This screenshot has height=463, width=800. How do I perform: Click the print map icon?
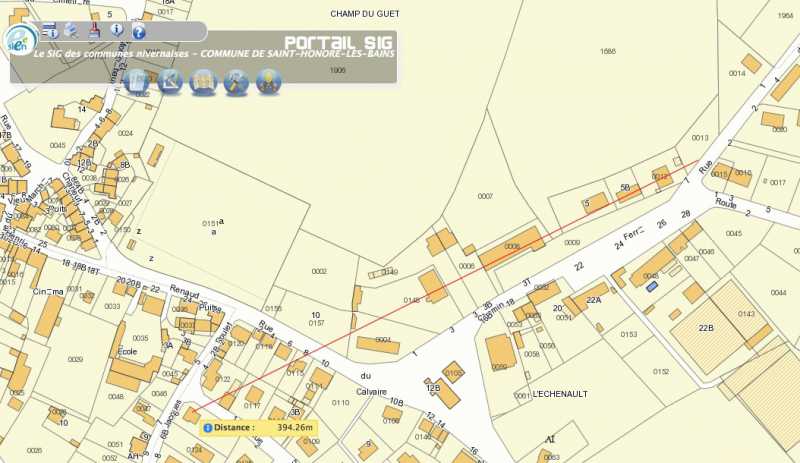71,30
